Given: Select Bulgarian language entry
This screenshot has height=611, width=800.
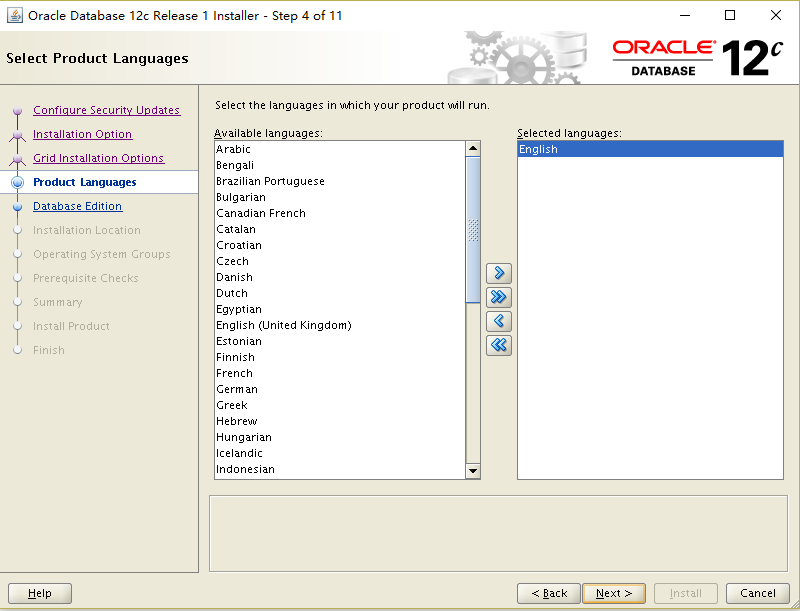Looking at the screenshot, I should [x=340, y=197].
